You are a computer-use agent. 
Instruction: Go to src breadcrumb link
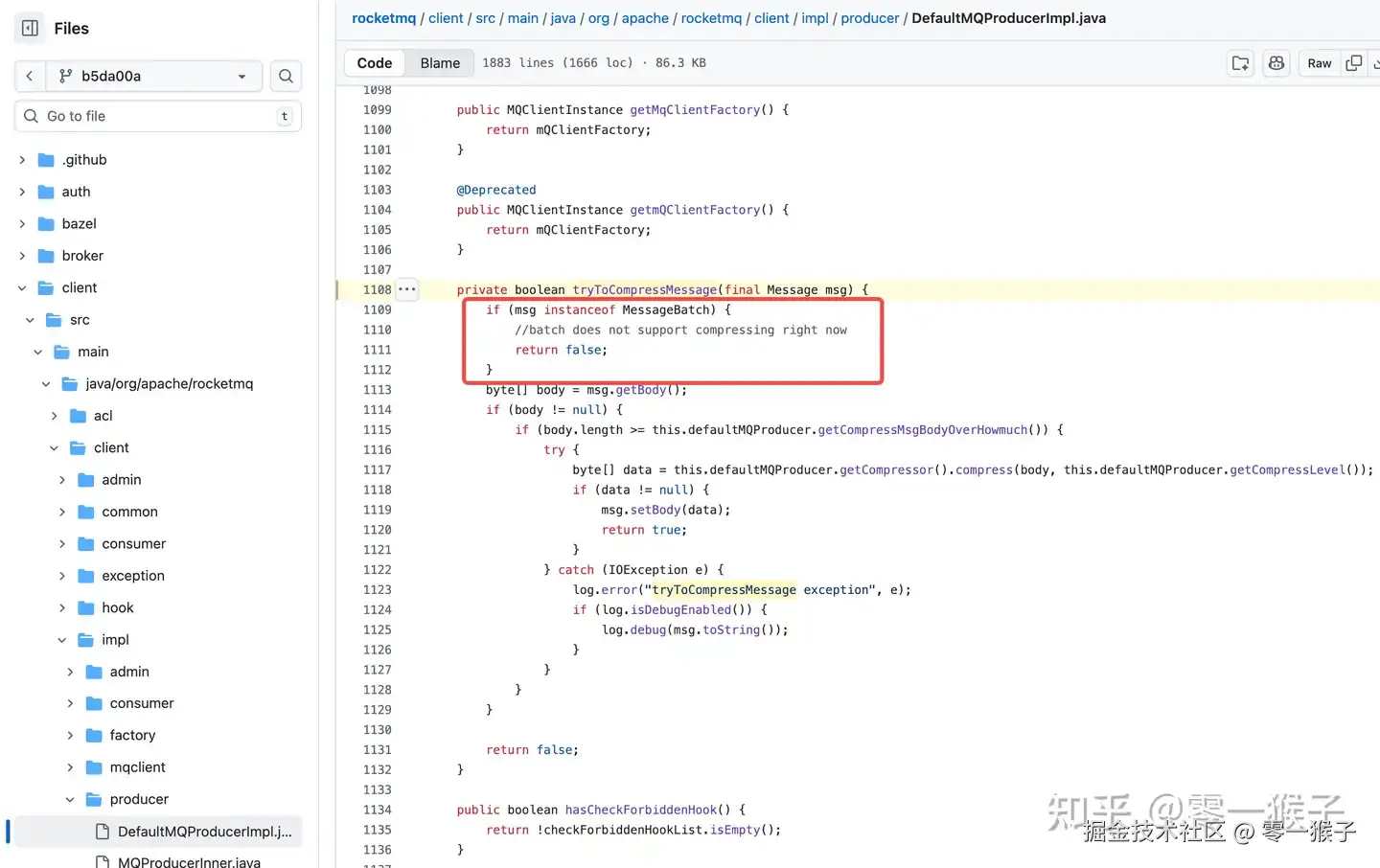coord(486,18)
